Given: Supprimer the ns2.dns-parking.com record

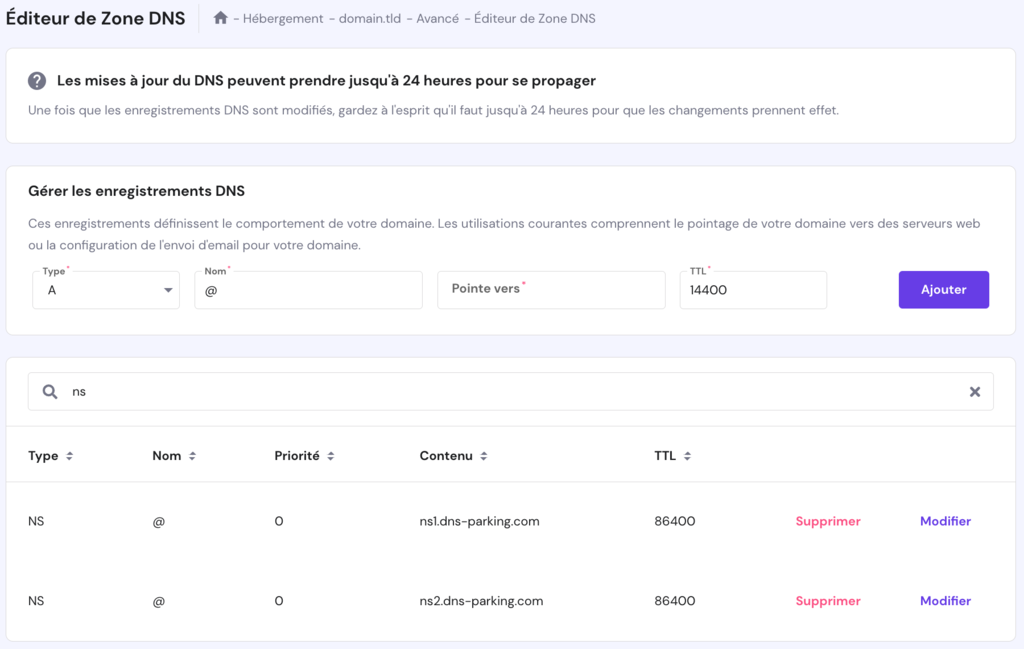Looking at the screenshot, I should point(828,601).
